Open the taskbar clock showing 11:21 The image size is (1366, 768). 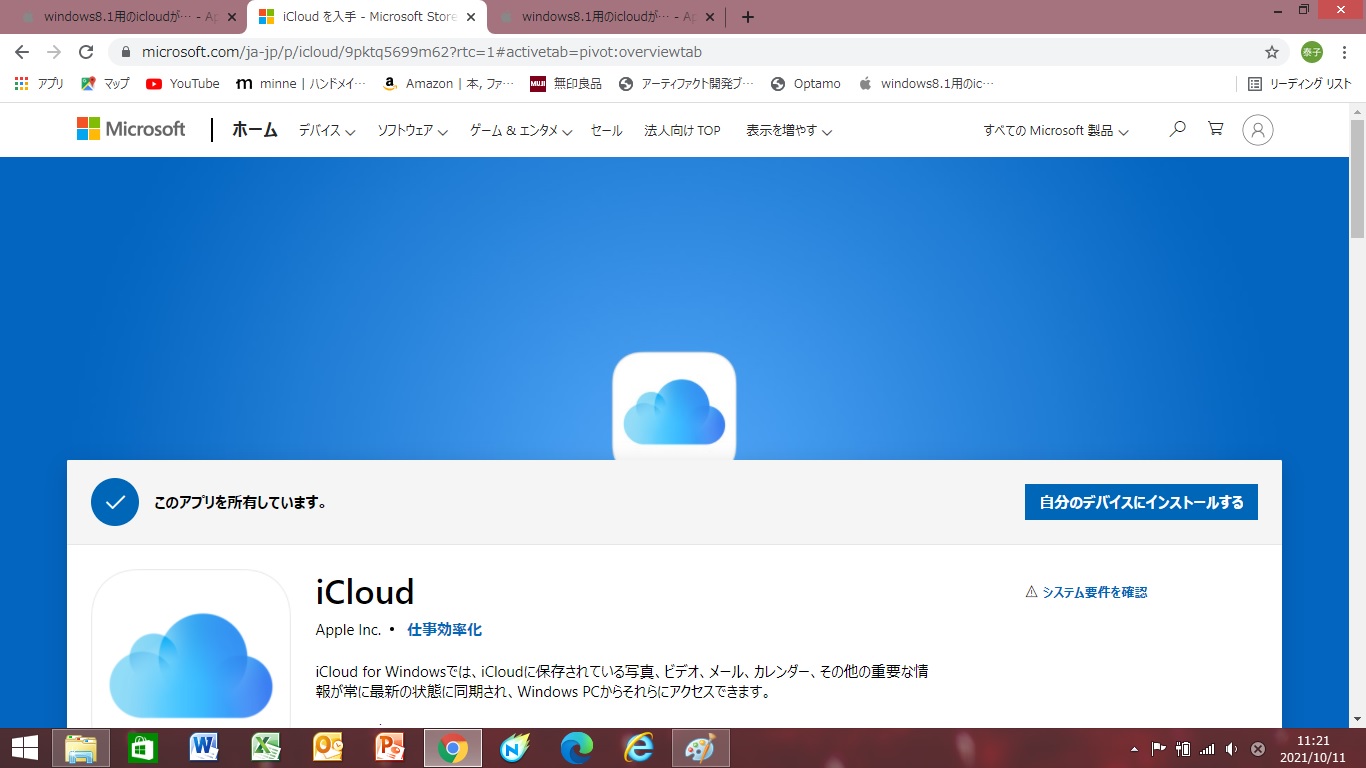click(1312, 748)
